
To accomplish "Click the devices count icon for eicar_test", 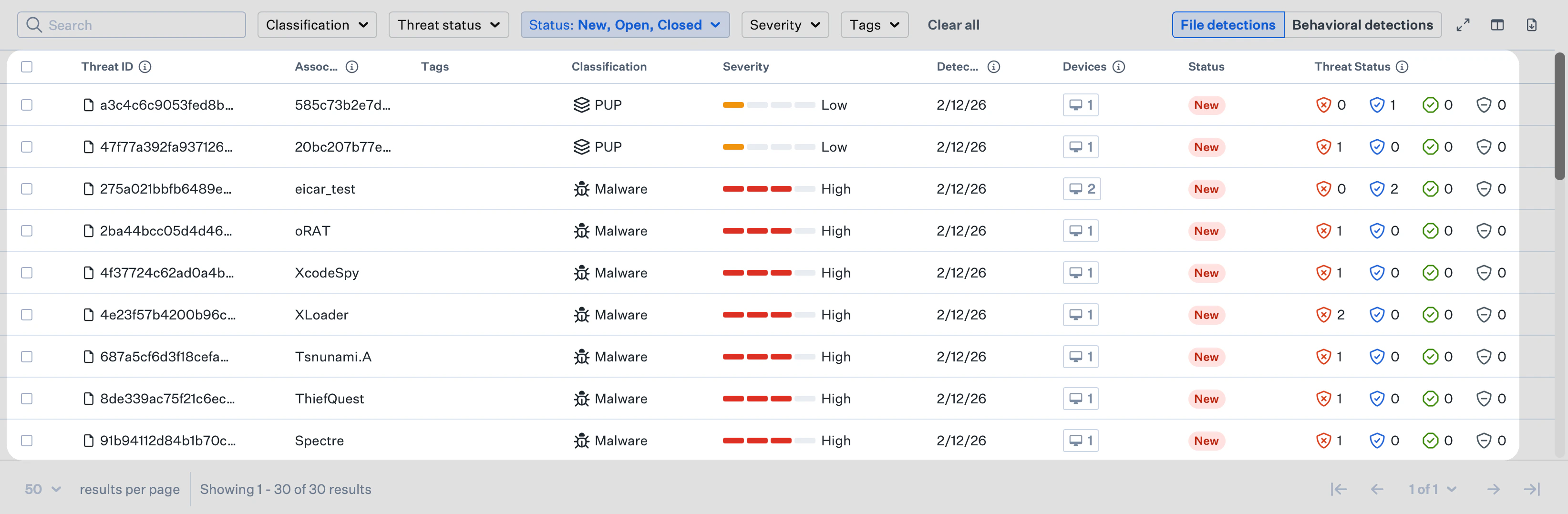I will click(x=1081, y=188).
